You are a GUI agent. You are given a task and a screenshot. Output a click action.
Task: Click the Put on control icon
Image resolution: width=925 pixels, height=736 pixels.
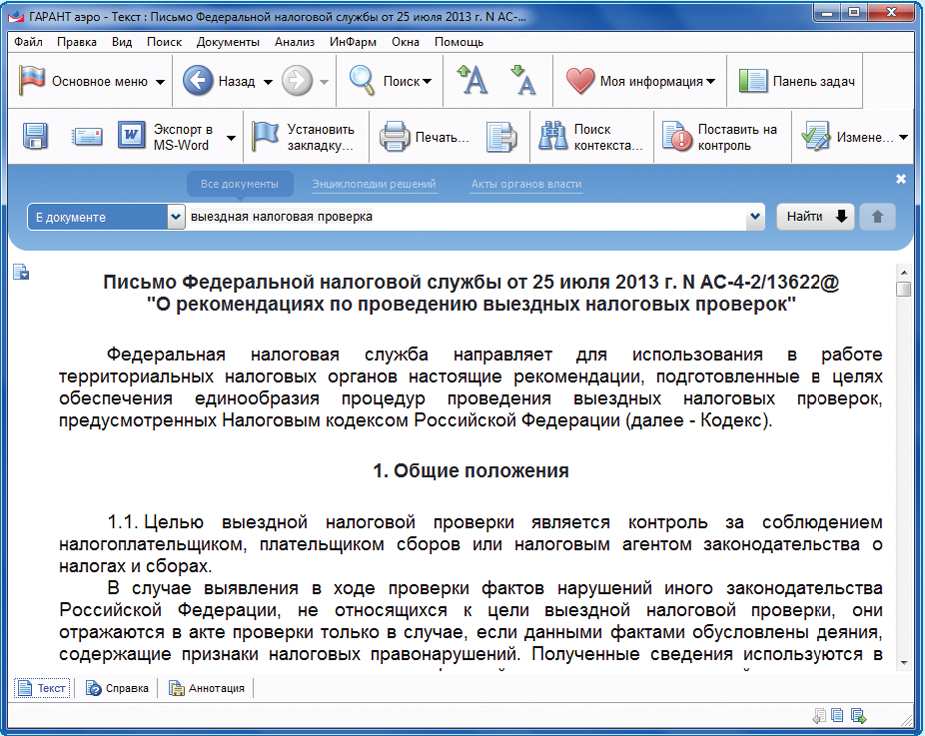pyautogui.click(x=677, y=137)
